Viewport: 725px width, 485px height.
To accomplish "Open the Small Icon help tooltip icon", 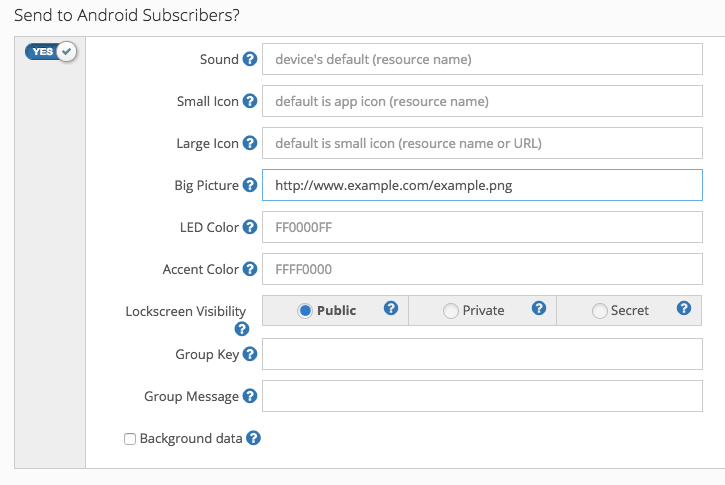I will (250, 101).
